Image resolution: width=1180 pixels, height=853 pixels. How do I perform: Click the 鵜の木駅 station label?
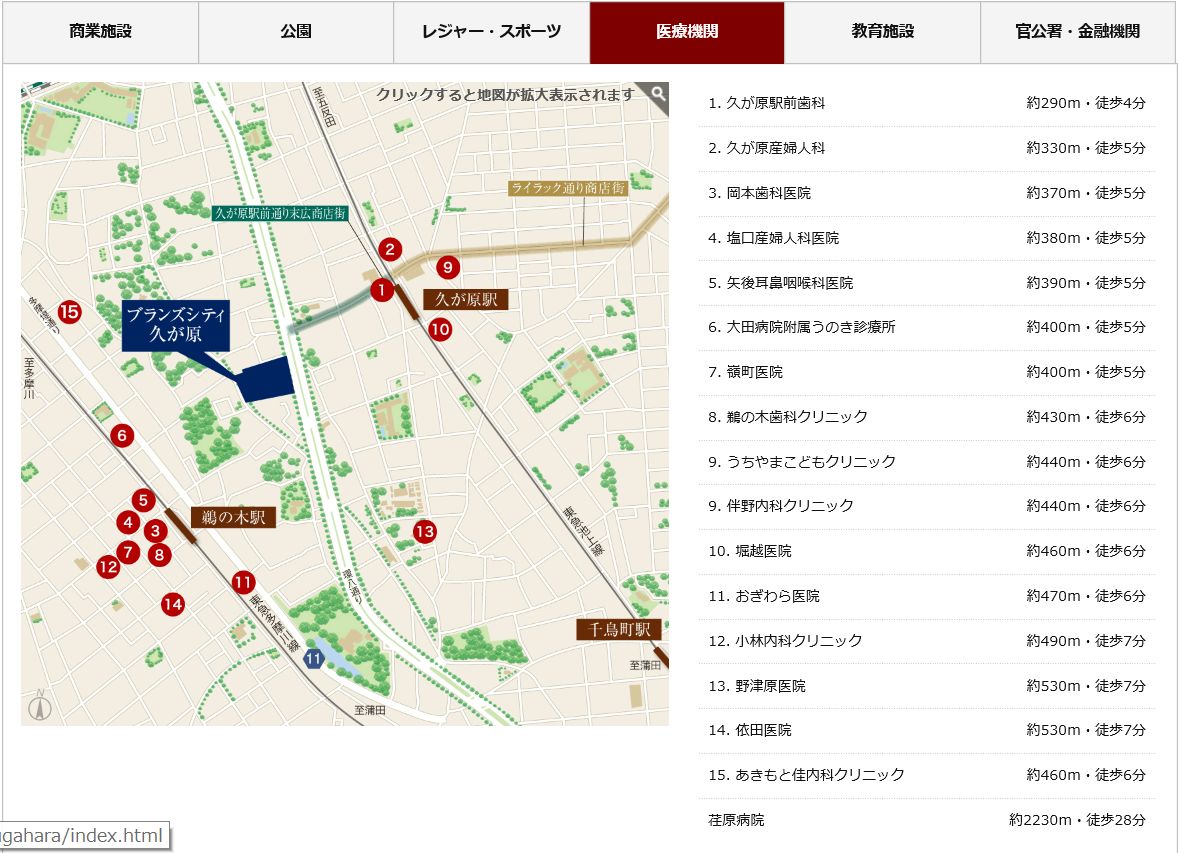click(233, 517)
